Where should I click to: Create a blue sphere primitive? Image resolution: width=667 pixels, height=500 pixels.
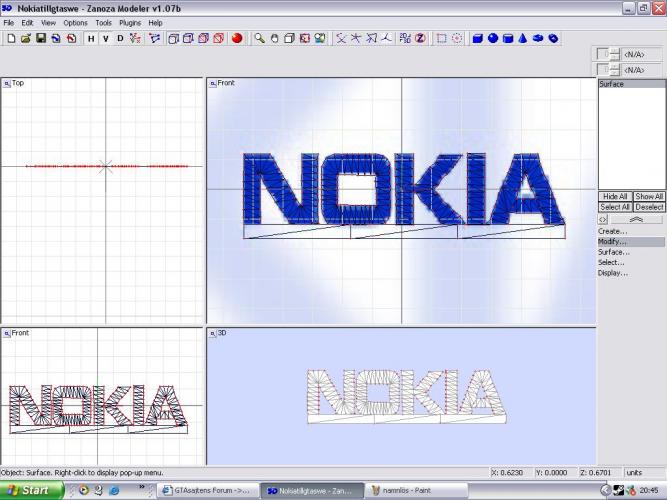pos(493,39)
